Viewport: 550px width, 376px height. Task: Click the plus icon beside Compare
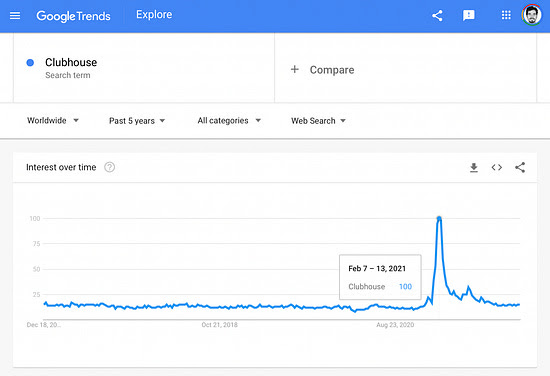click(295, 69)
